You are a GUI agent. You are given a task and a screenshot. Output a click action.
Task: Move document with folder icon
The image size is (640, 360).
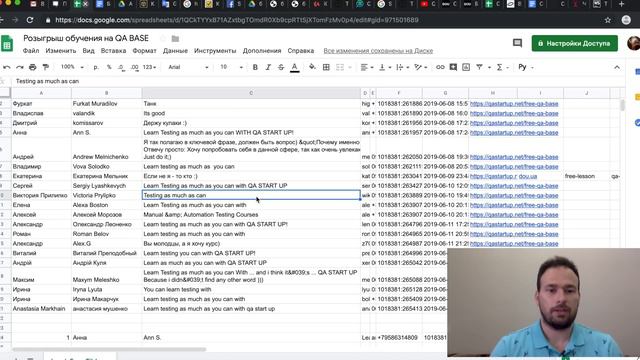pyautogui.click(x=175, y=38)
